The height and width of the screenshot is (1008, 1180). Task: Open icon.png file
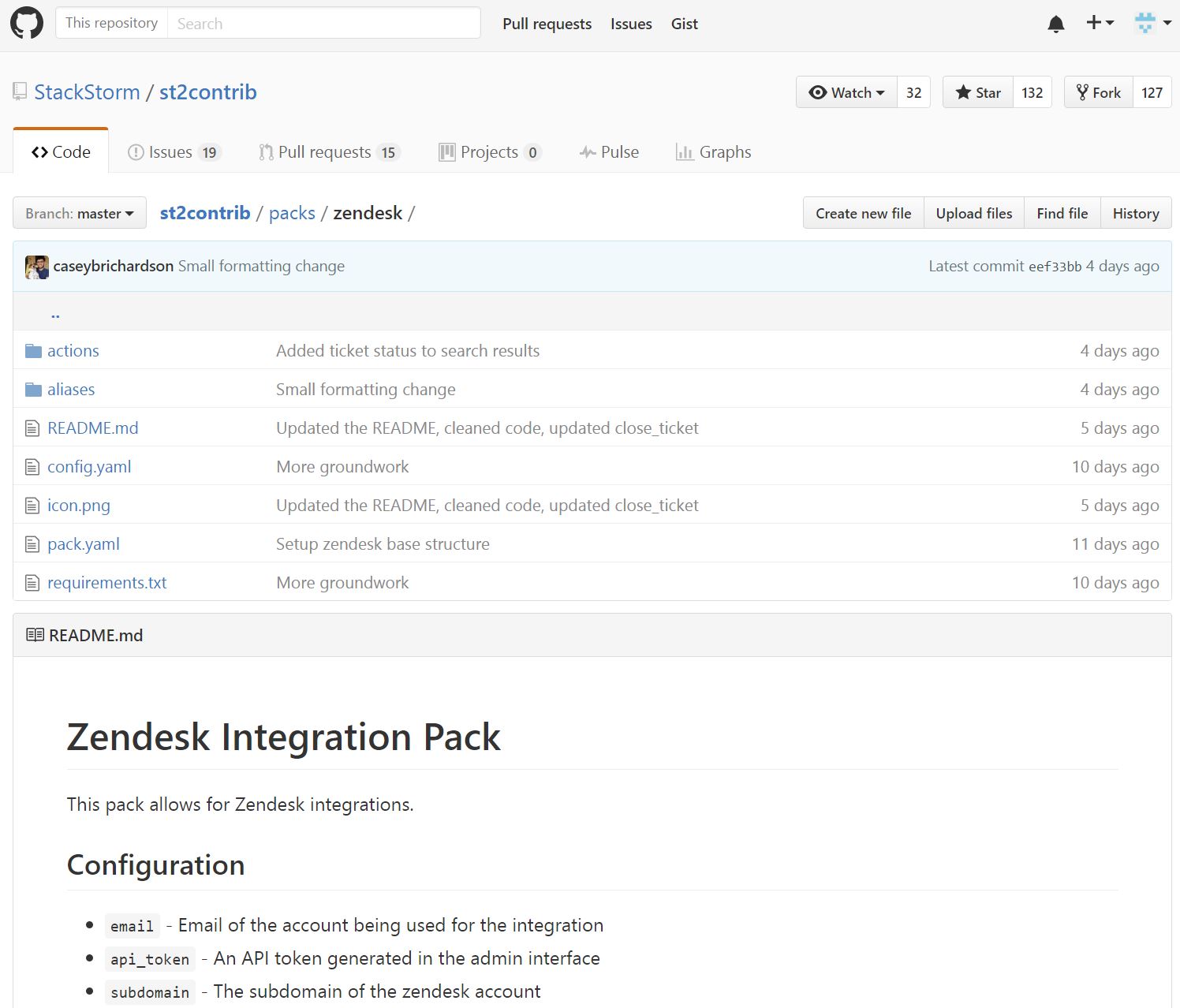point(79,506)
